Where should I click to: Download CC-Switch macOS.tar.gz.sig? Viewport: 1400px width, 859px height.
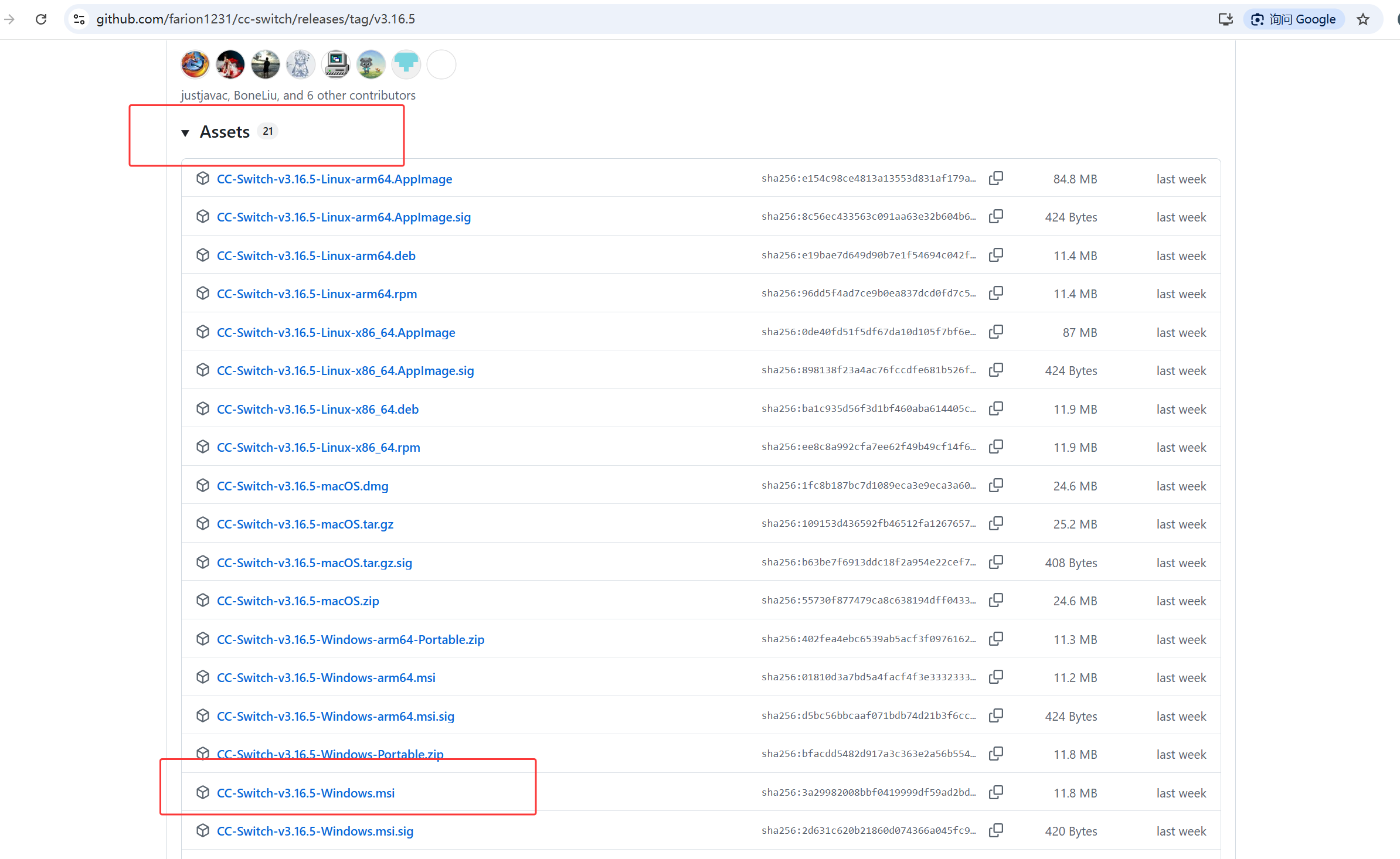click(314, 563)
